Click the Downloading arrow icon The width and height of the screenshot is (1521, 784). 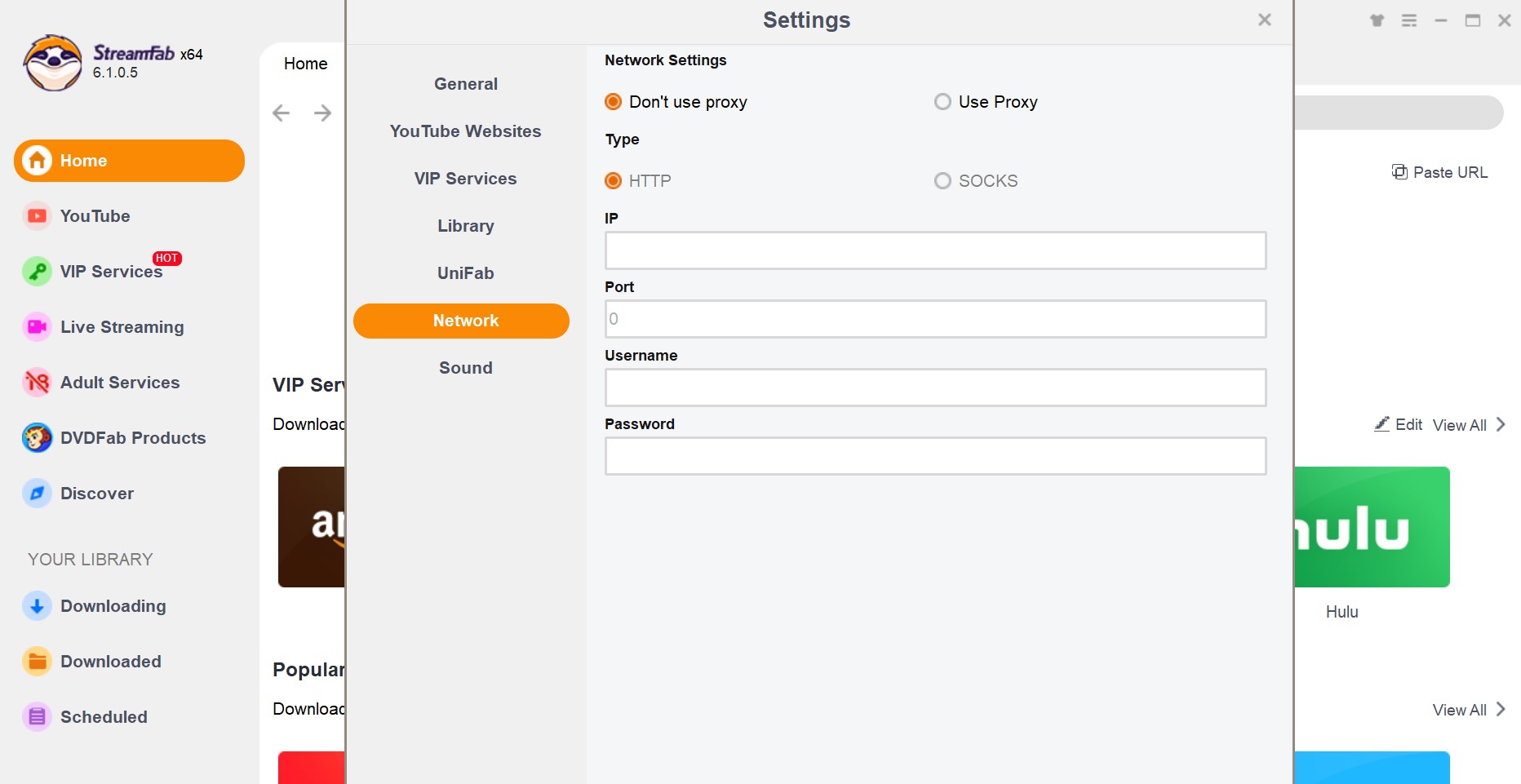point(37,606)
